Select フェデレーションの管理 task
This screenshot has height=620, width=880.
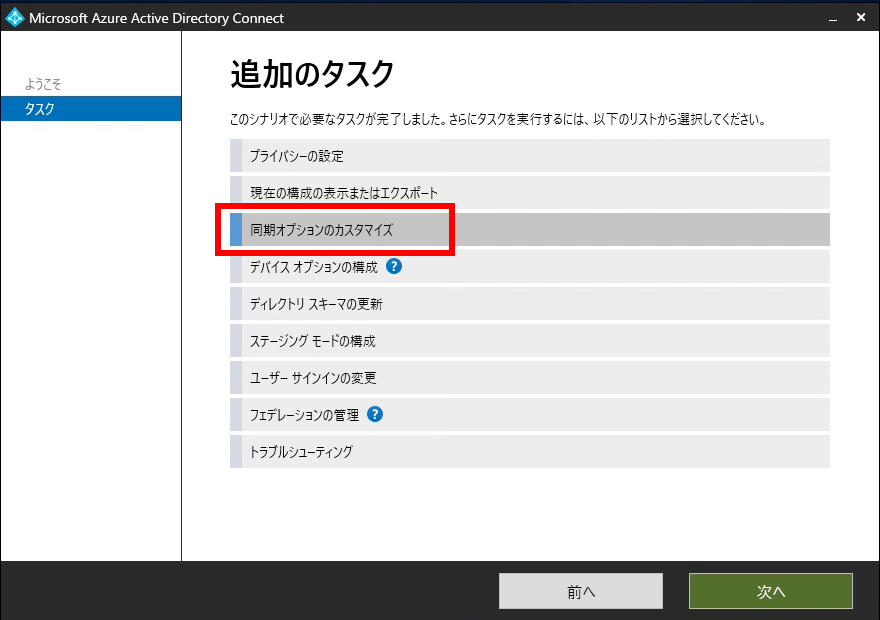tap(530, 415)
